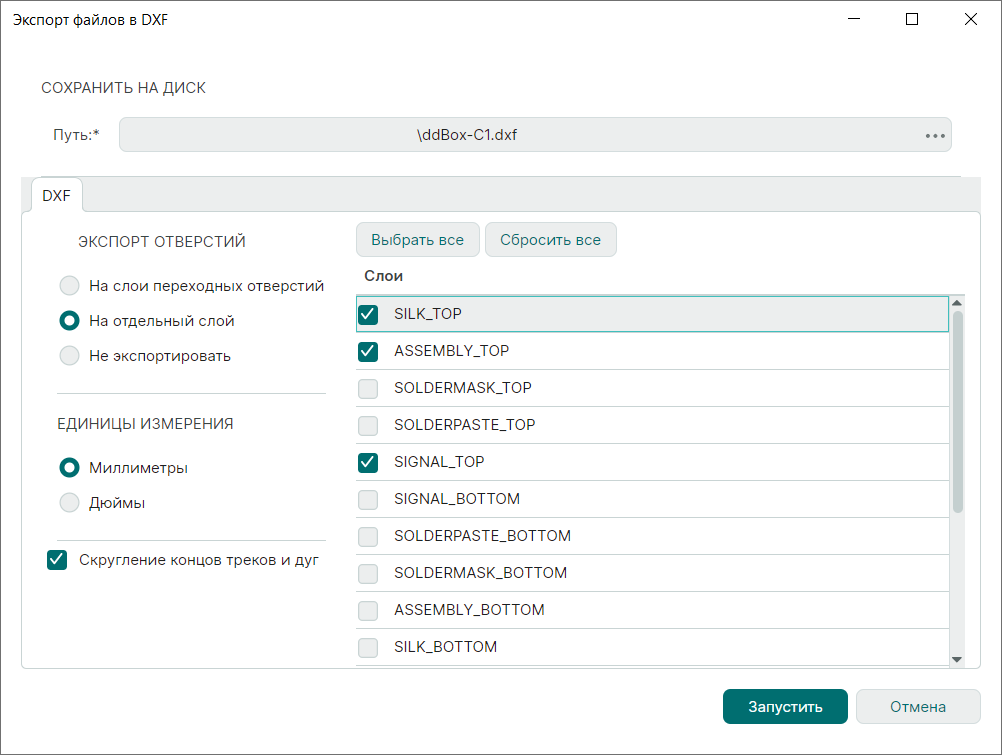Disable the SIGNAL_TOP layer checkbox
The height and width of the screenshot is (755, 1002).
pos(368,462)
